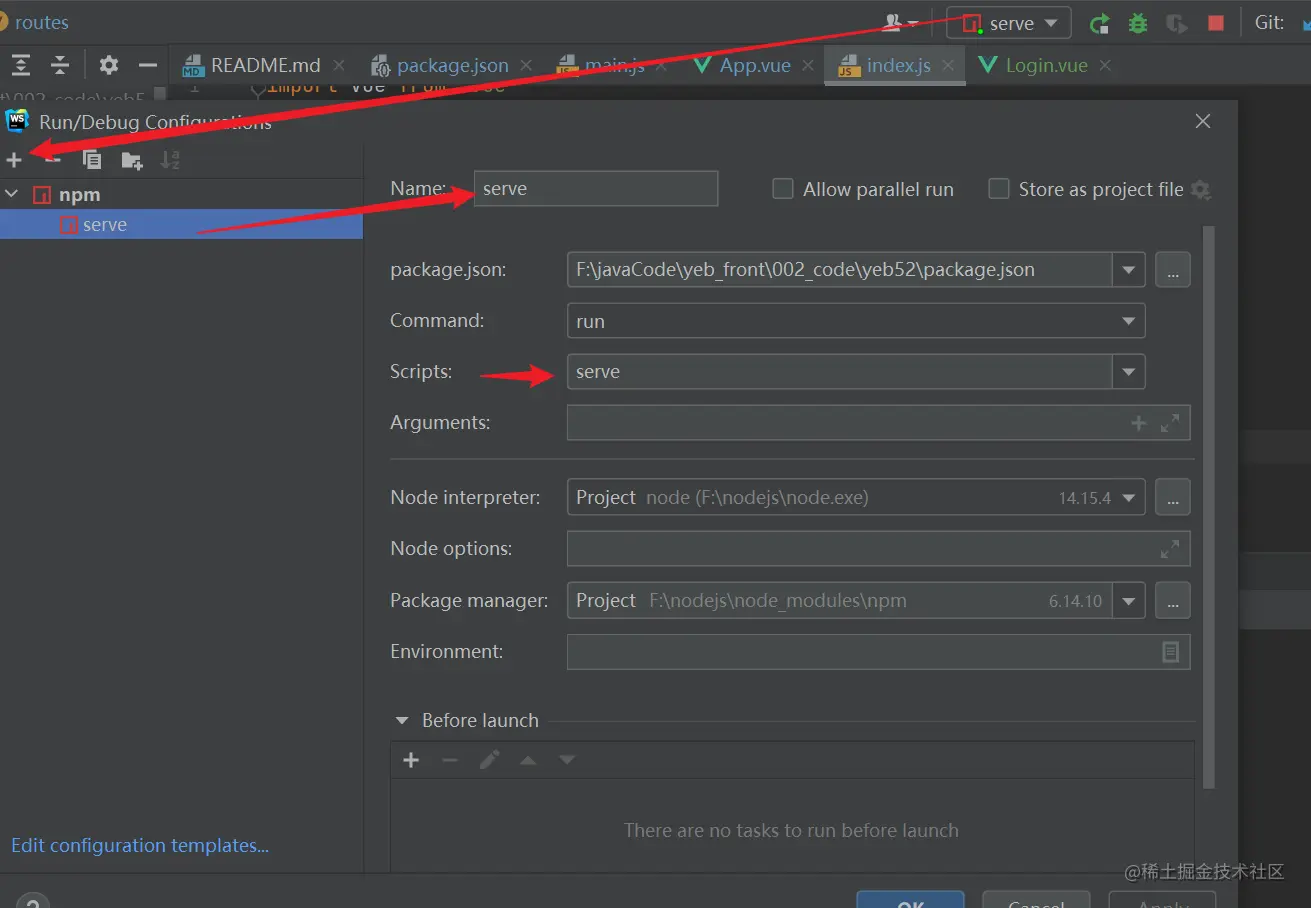The image size is (1311, 908).
Task: Click the Arguments input field
Action: pos(878,423)
